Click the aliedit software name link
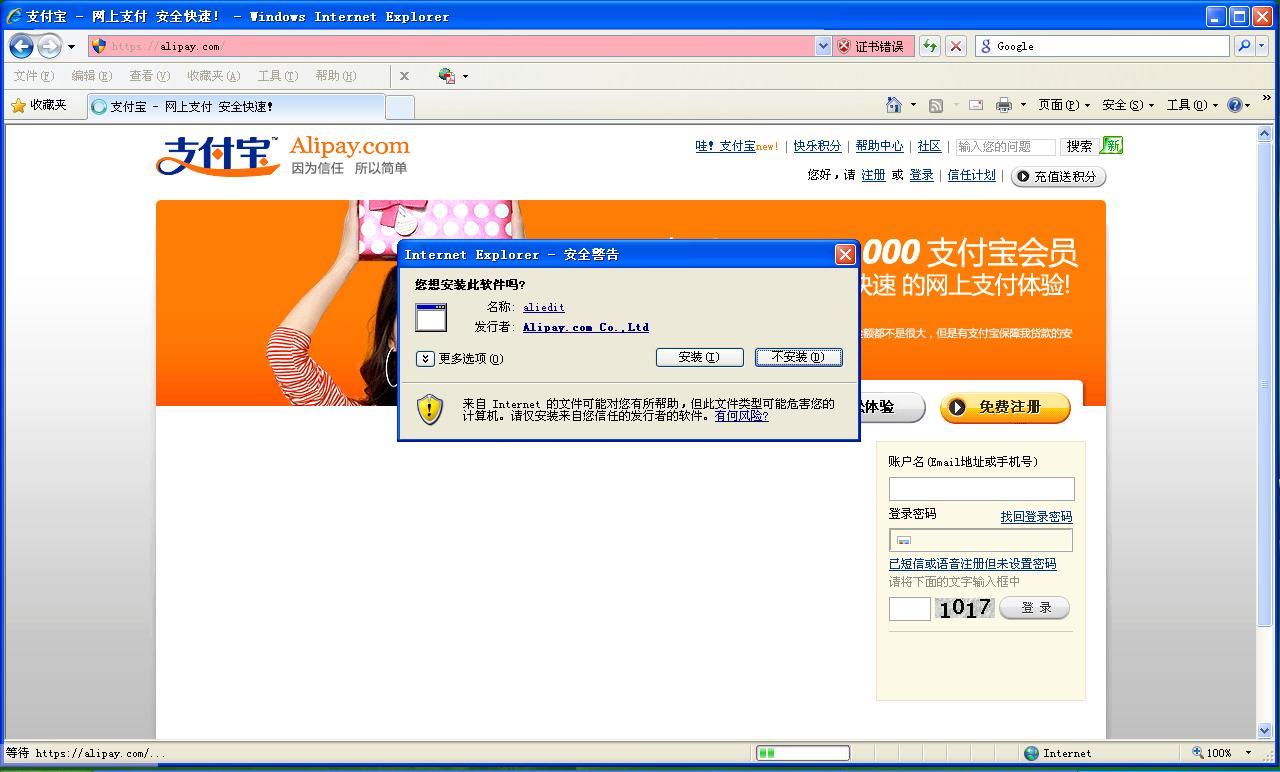1280x772 pixels. 544,307
